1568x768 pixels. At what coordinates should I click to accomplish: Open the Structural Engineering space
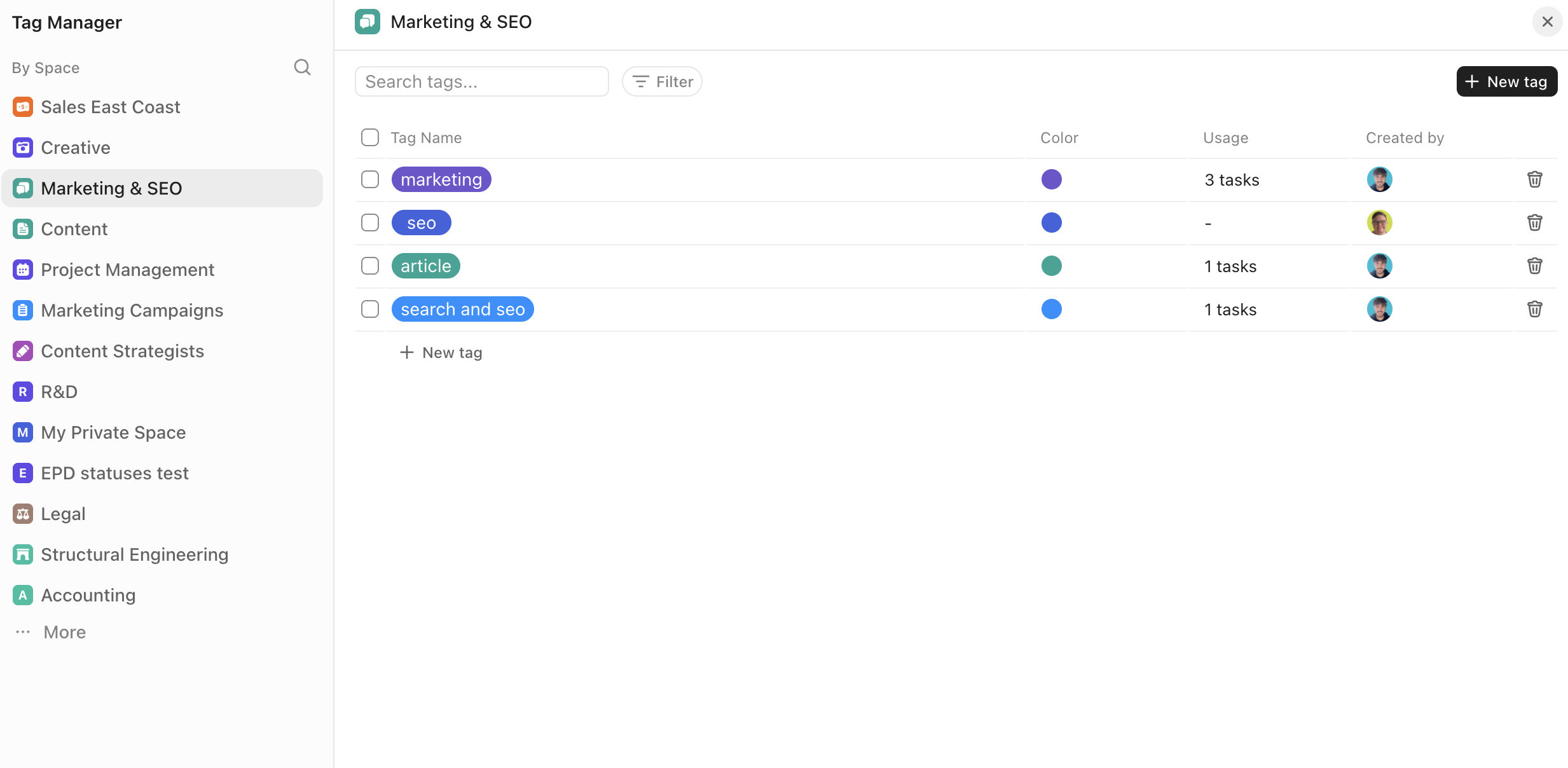[x=162, y=554]
